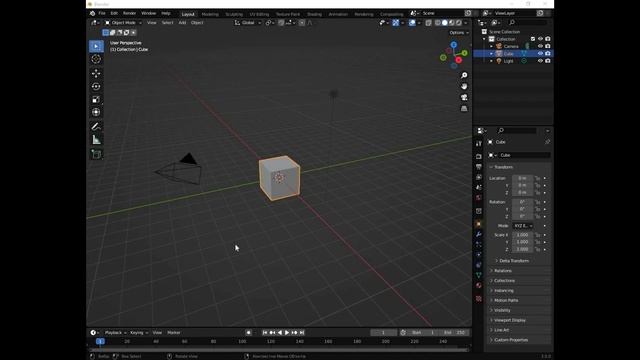Click the Scale X value field
640x360 pixels.
click(522, 235)
